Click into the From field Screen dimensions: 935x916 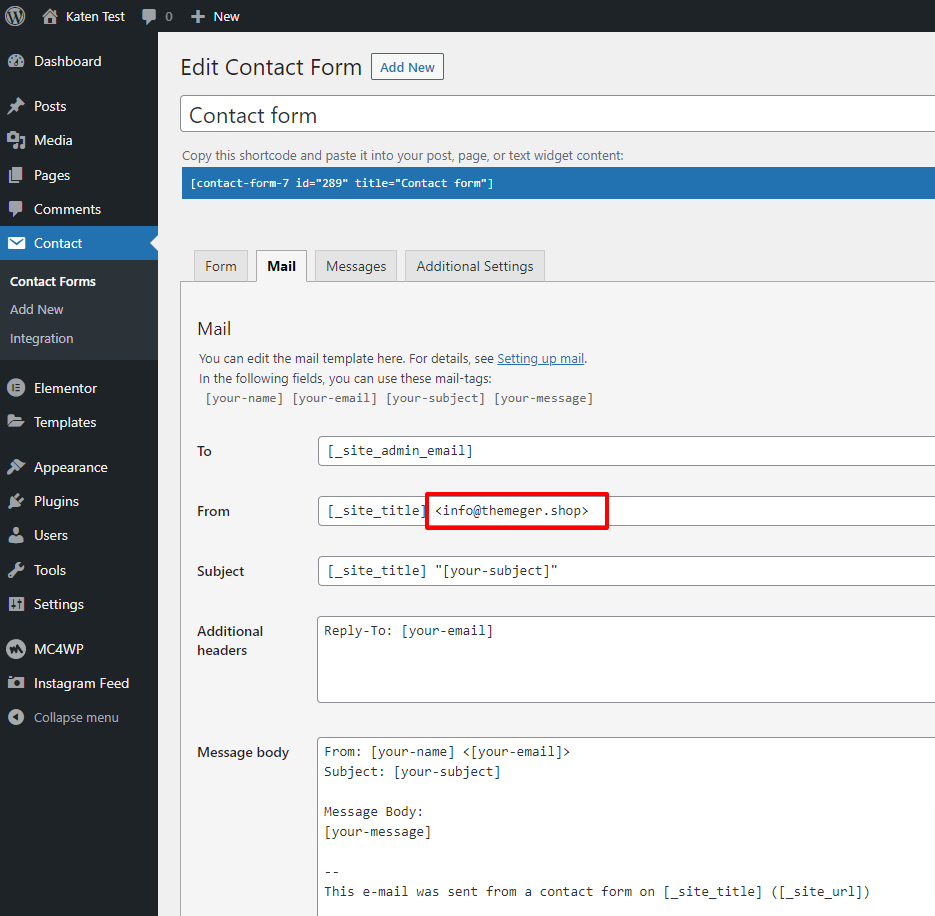point(626,511)
